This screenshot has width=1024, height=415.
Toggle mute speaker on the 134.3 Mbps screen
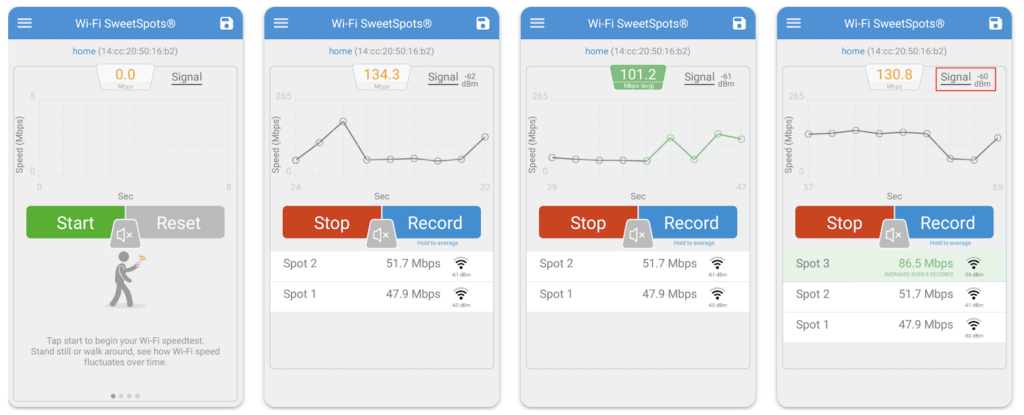point(381,235)
